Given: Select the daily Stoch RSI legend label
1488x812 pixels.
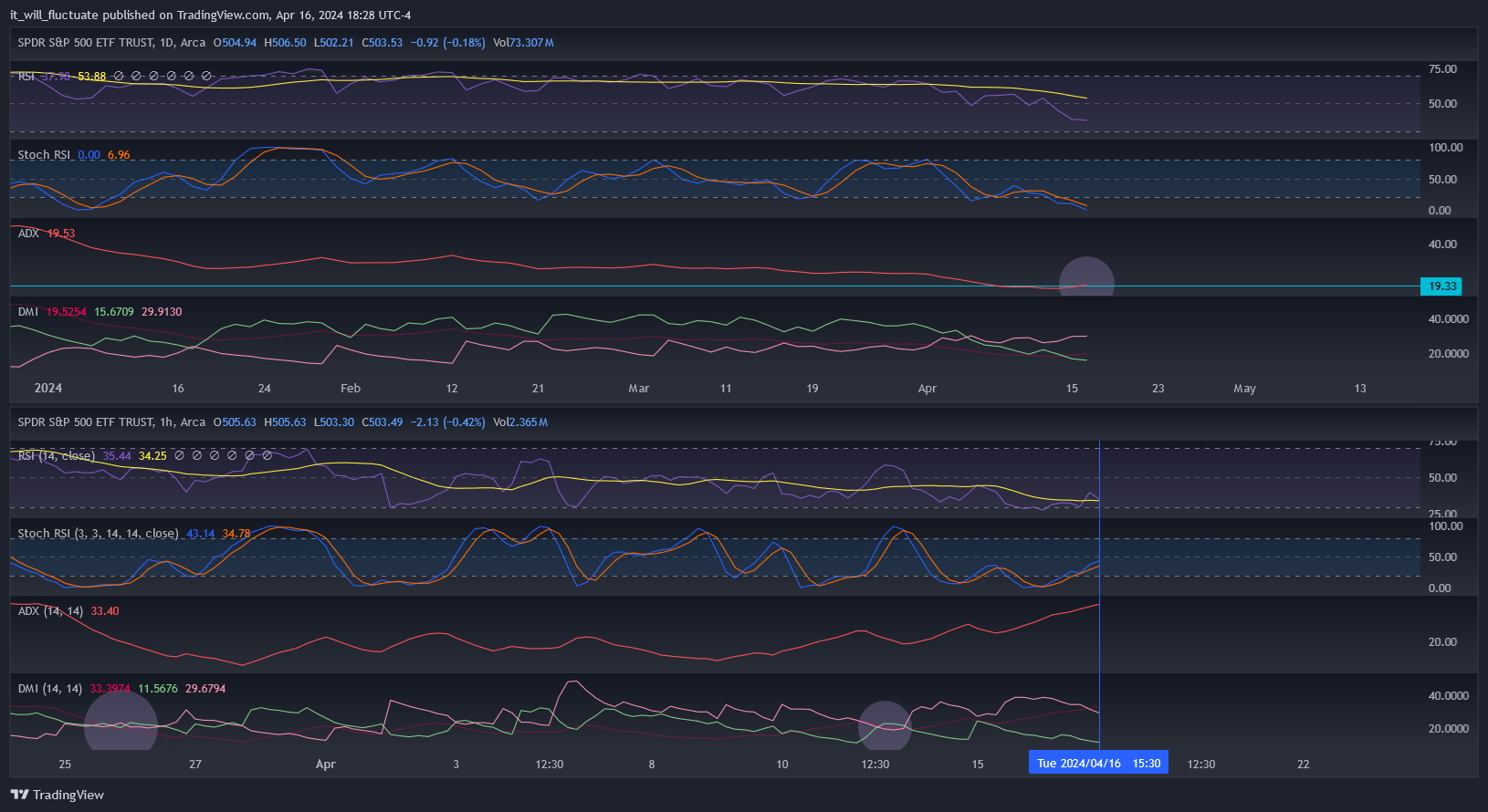Looking at the screenshot, I should coord(44,155).
